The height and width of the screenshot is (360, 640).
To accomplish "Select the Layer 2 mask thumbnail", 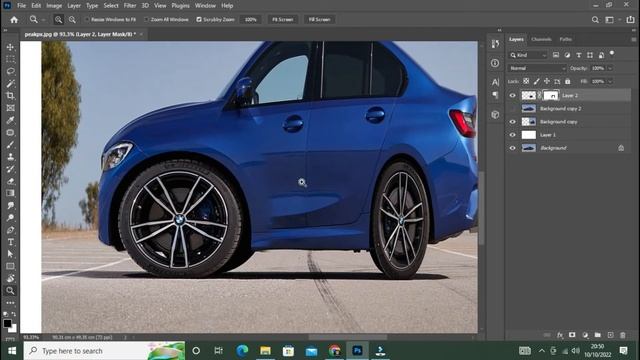I will 551,96.
